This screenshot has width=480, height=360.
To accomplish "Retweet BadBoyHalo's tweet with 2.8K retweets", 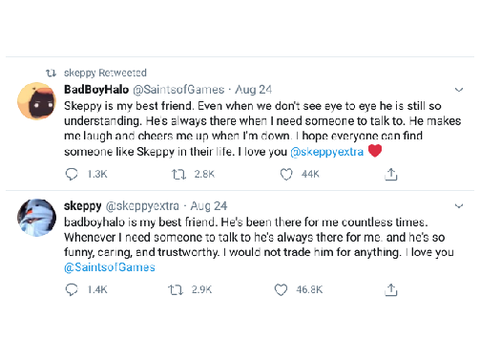I will (x=179, y=174).
